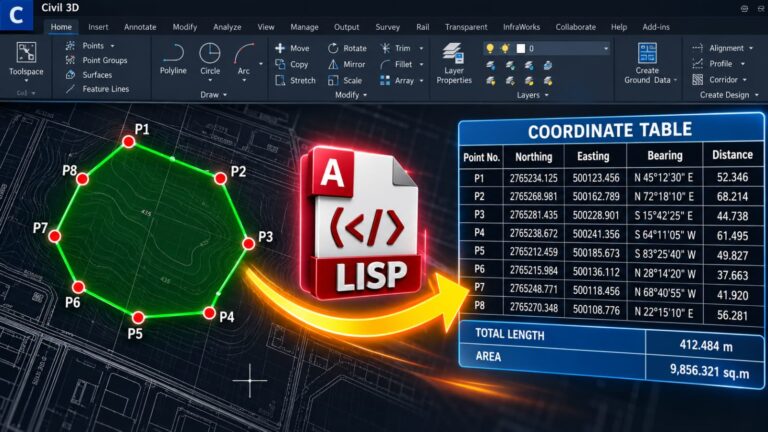This screenshot has height=432, width=768.
Task: Use the Mirror command
Action: click(x=346, y=64)
